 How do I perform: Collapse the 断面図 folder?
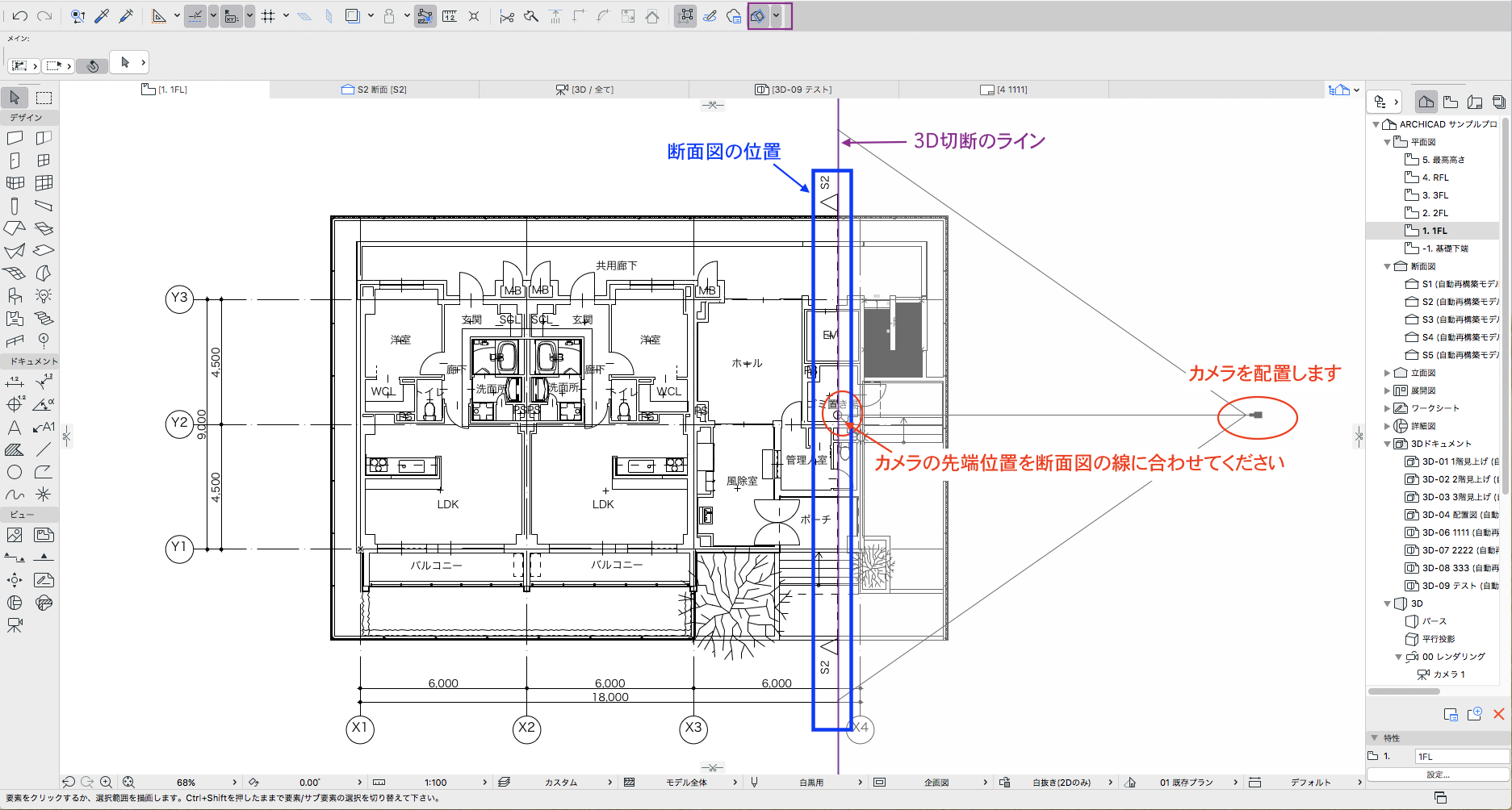1387,266
